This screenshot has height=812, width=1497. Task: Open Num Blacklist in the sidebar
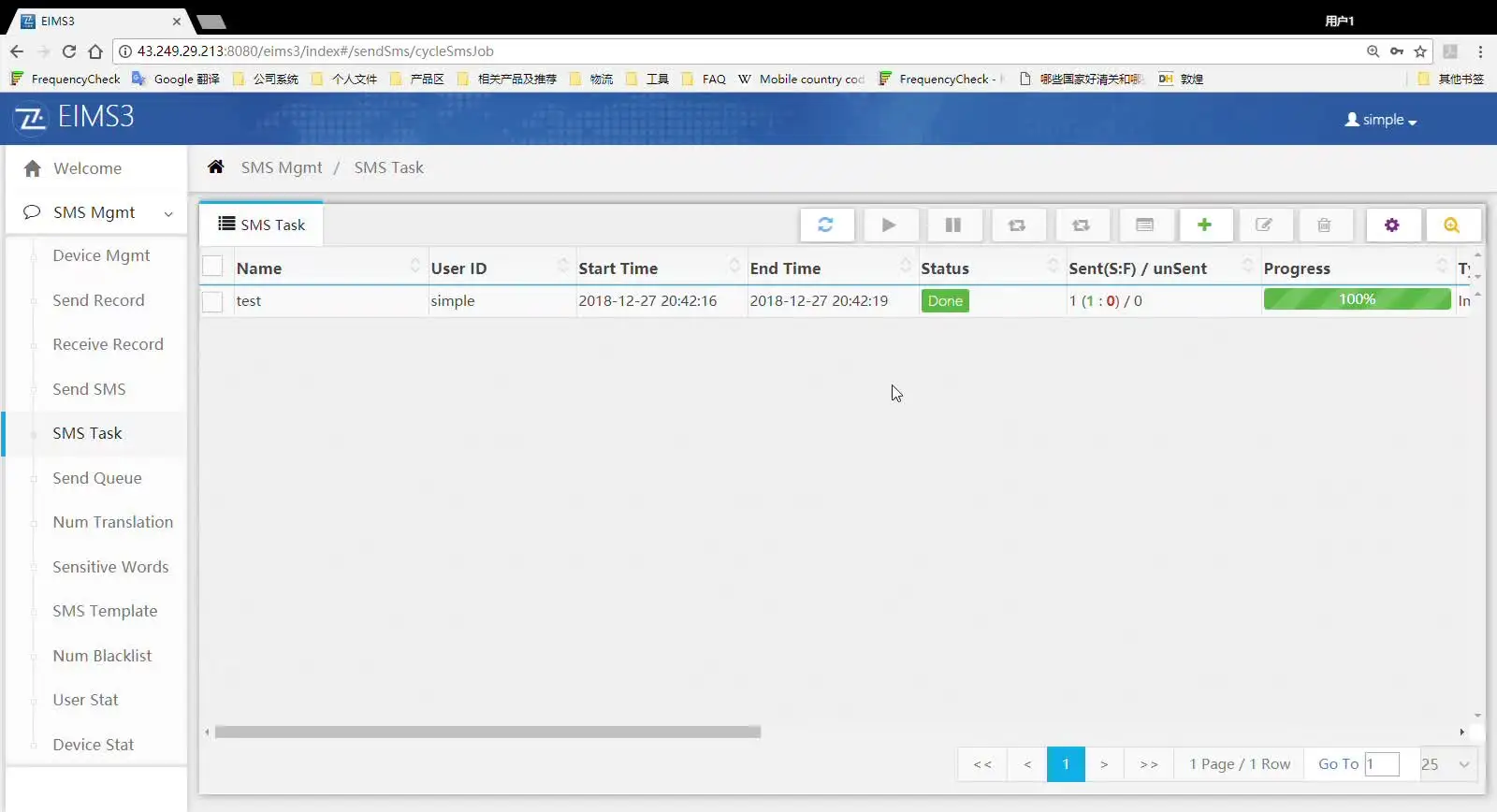point(102,656)
